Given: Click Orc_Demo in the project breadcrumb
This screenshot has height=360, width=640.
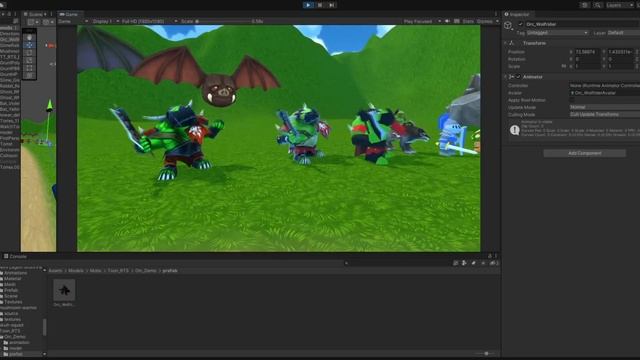Looking at the screenshot, I should click(145, 271).
